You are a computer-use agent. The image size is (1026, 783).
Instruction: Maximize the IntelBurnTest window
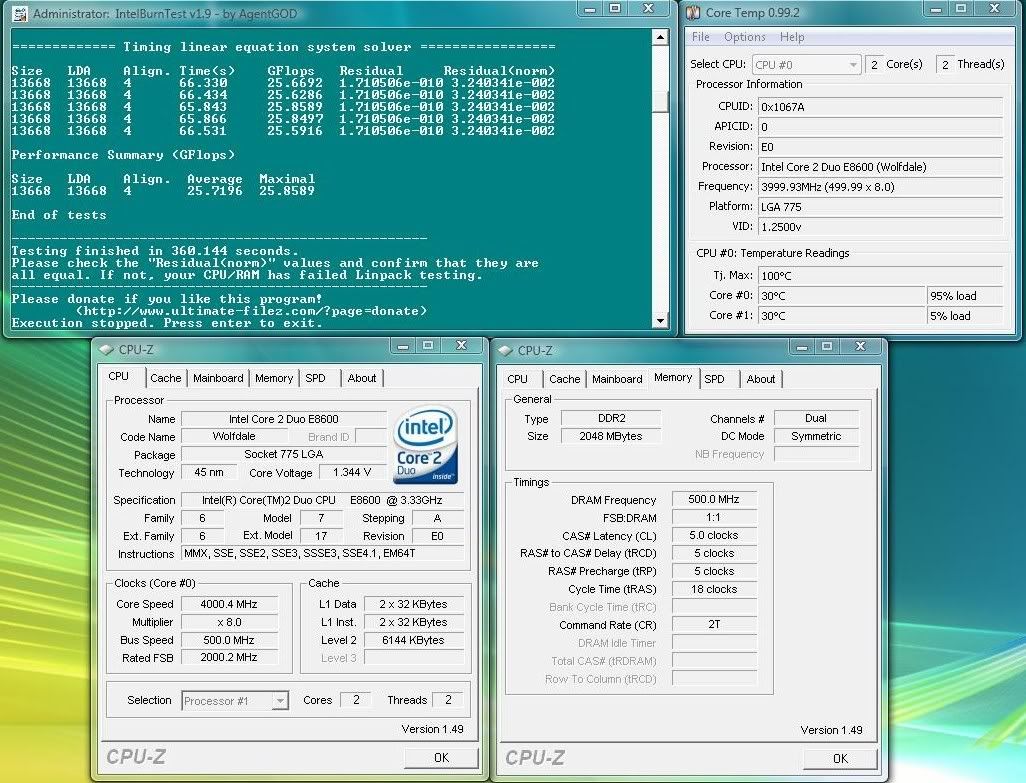615,9
